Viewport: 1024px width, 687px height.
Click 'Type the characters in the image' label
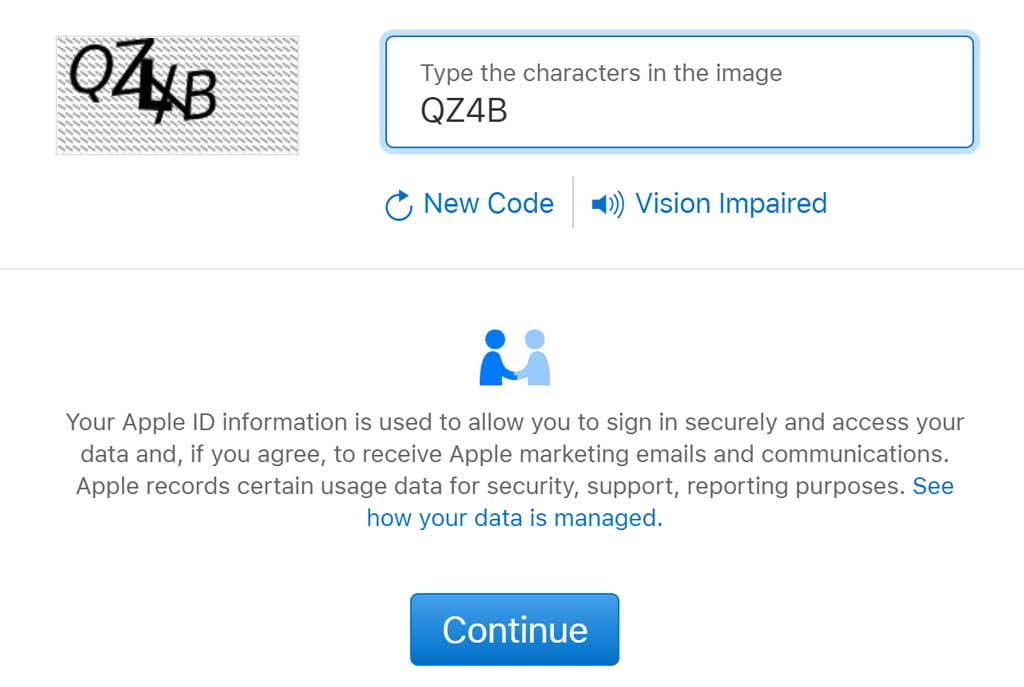pyautogui.click(x=601, y=73)
